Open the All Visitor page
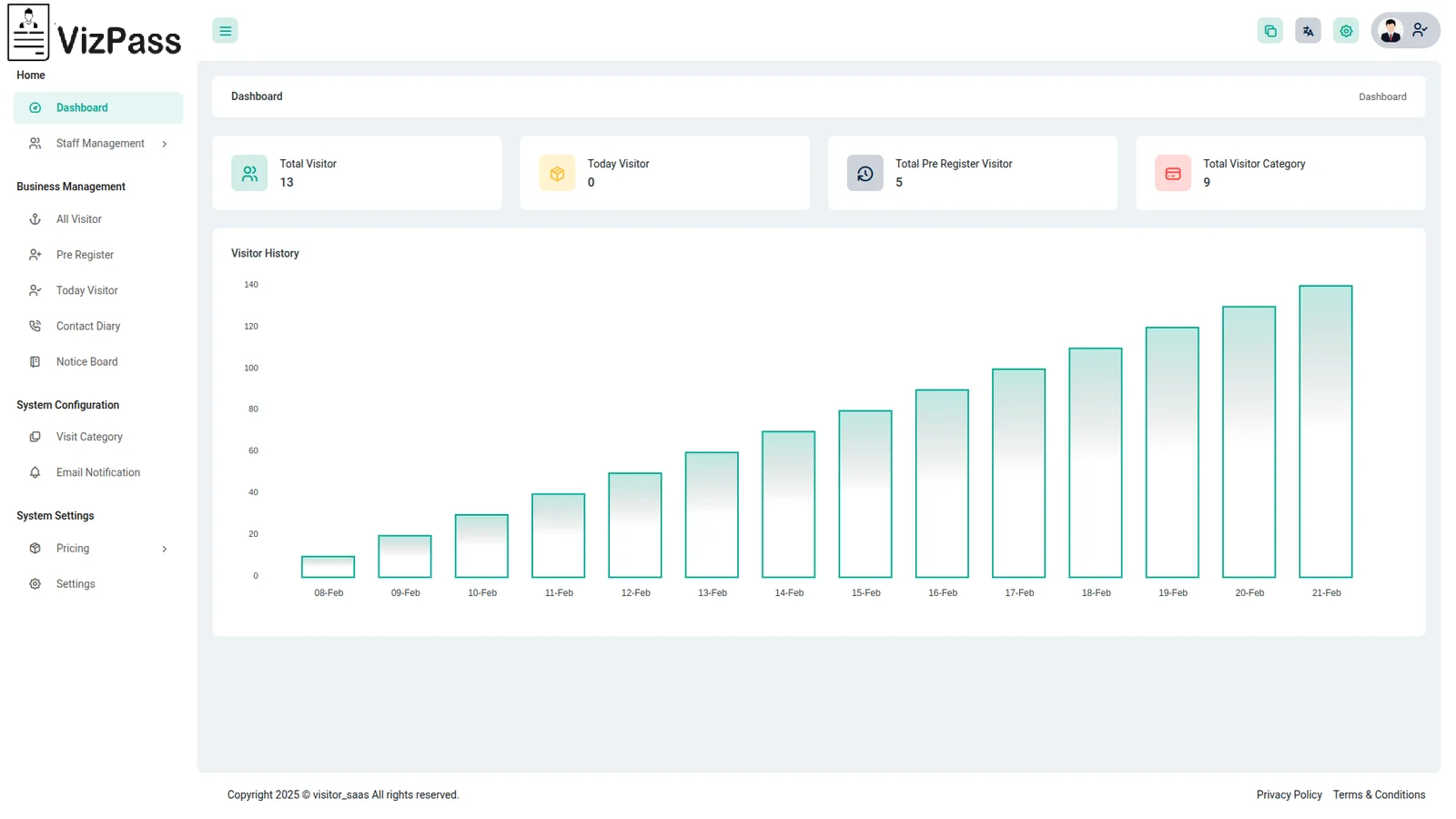 tap(79, 219)
